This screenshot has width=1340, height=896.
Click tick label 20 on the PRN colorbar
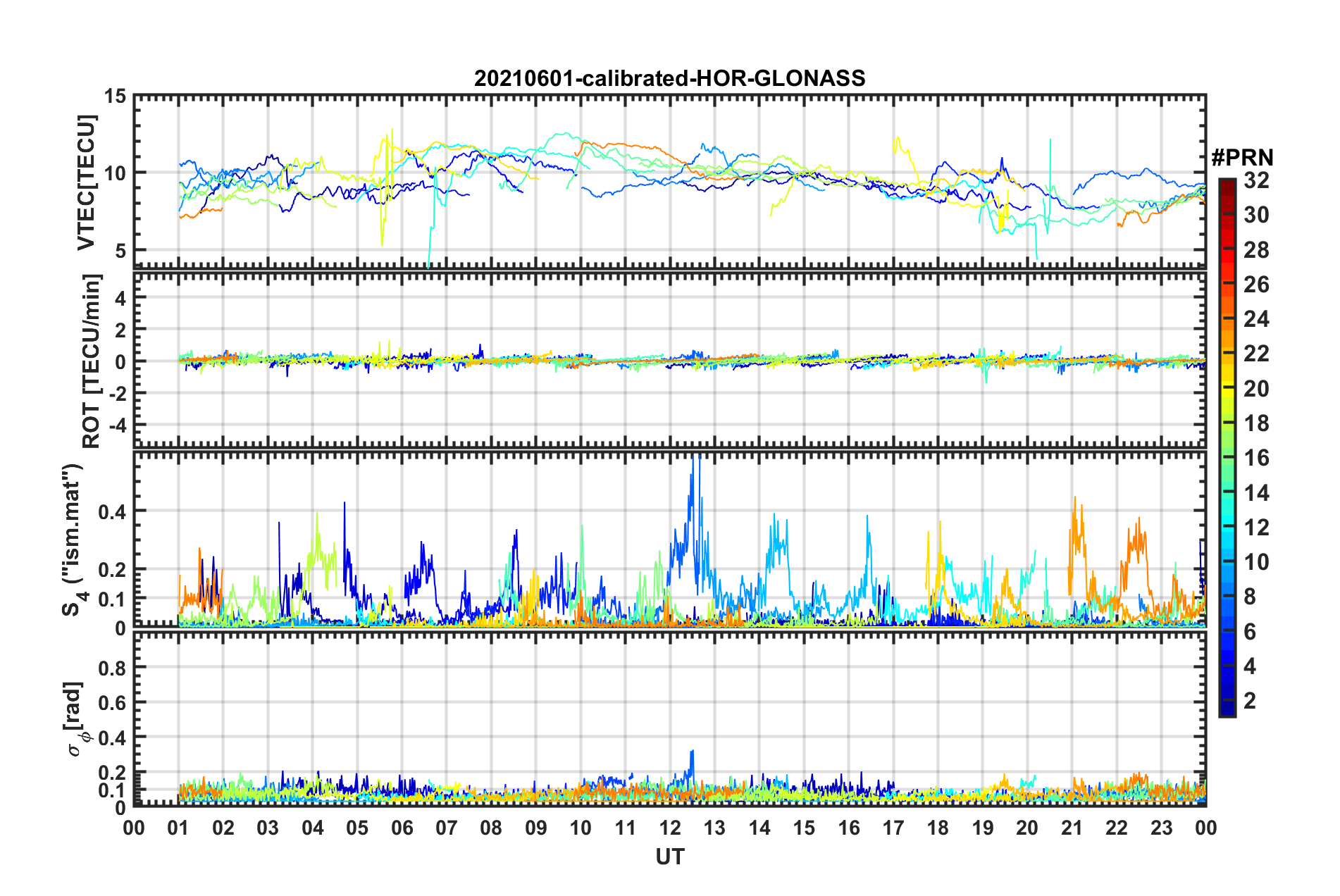1256,388
